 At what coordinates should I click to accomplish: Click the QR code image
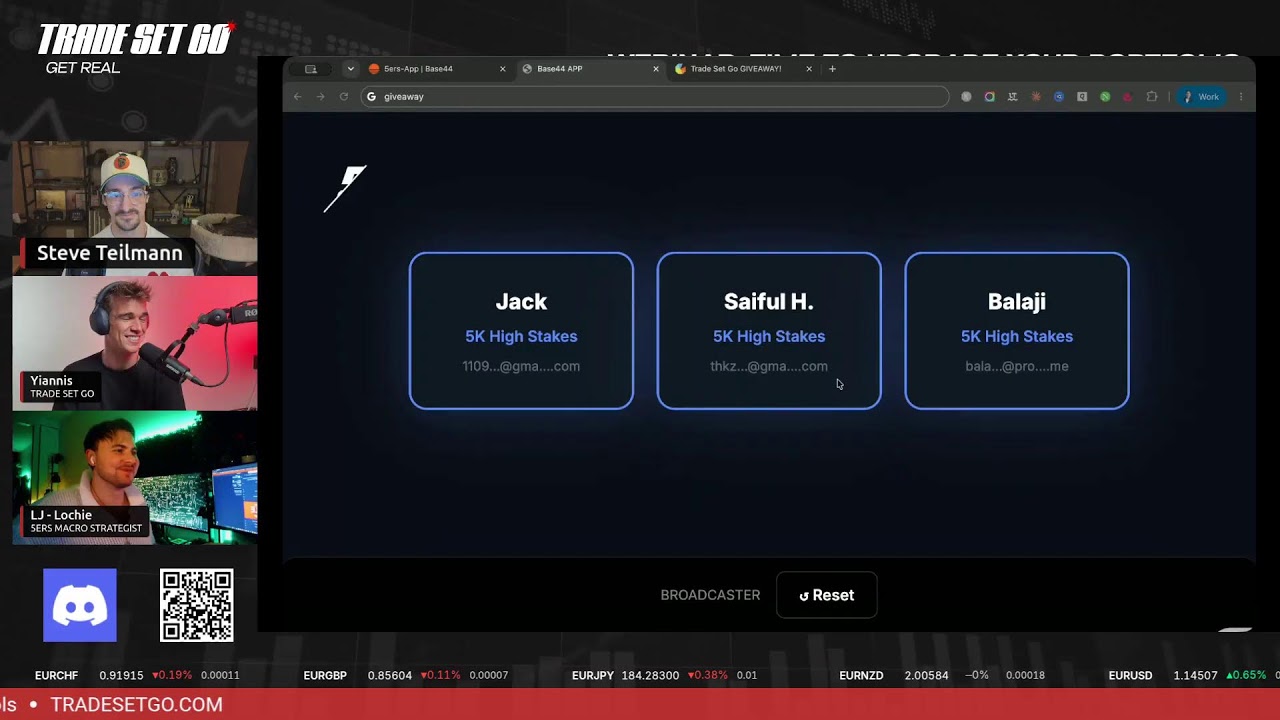(x=197, y=605)
